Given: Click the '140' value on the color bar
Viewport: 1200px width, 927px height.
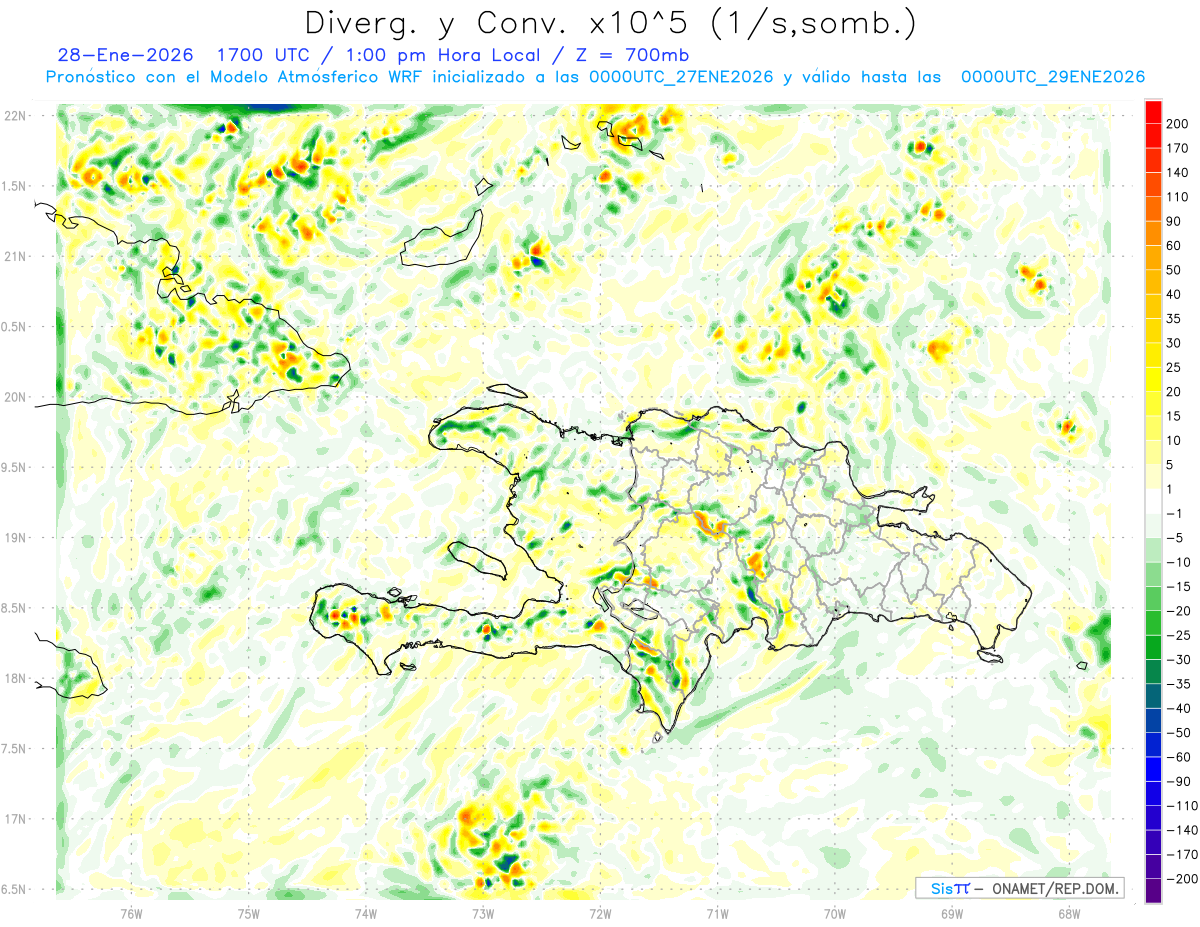Looking at the screenshot, I should [1177, 173].
